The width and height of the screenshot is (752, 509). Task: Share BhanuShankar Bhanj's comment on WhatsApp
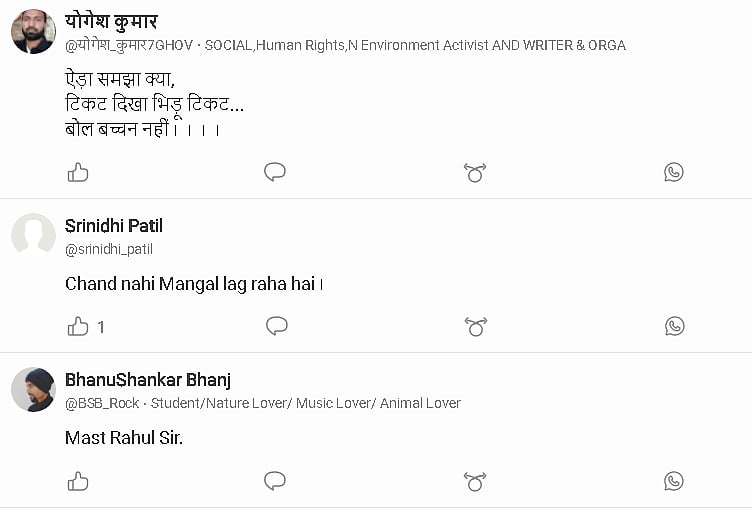(x=674, y=481)
